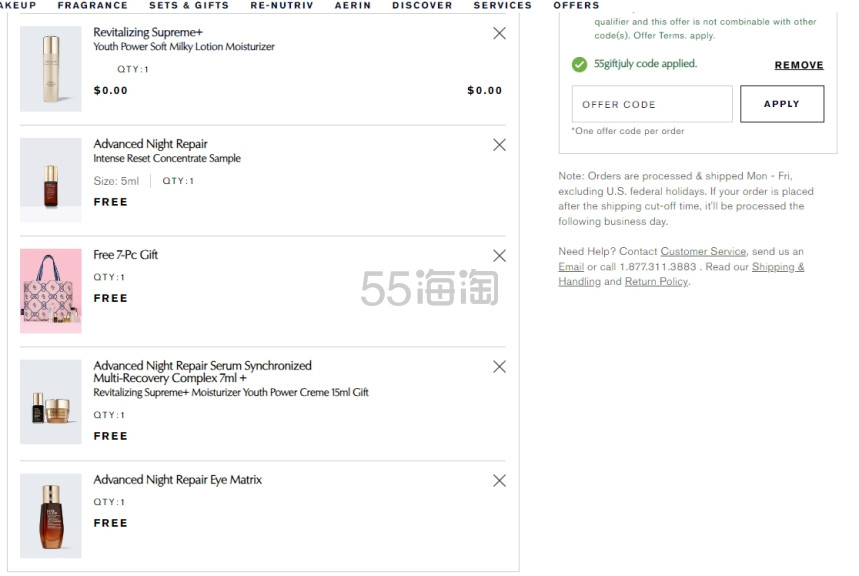Click the One offer code per order note
Viewport: 859px width, 576px height.
click(628, 131)
